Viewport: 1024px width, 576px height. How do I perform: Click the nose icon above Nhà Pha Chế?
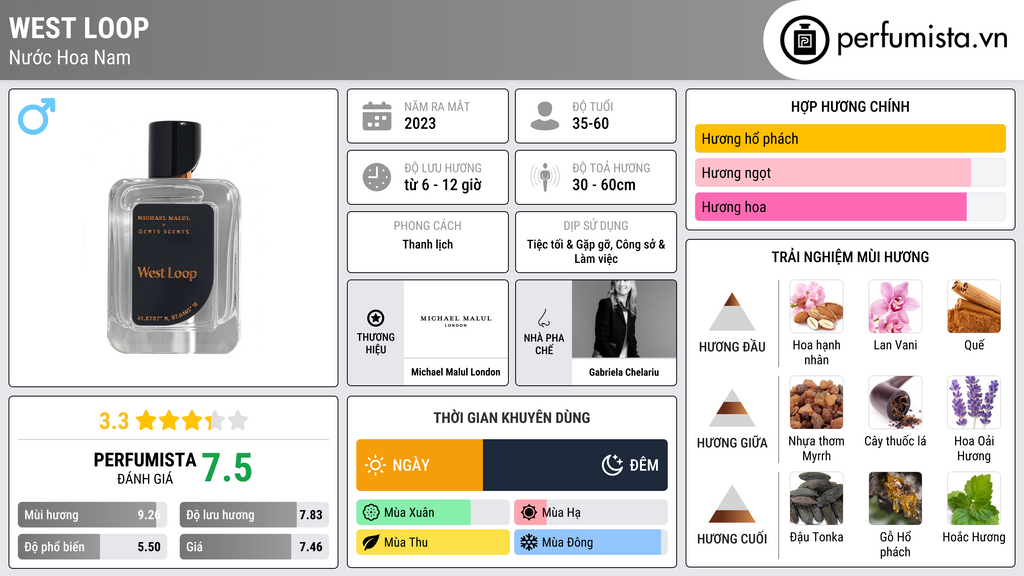[x=543, y=318]
